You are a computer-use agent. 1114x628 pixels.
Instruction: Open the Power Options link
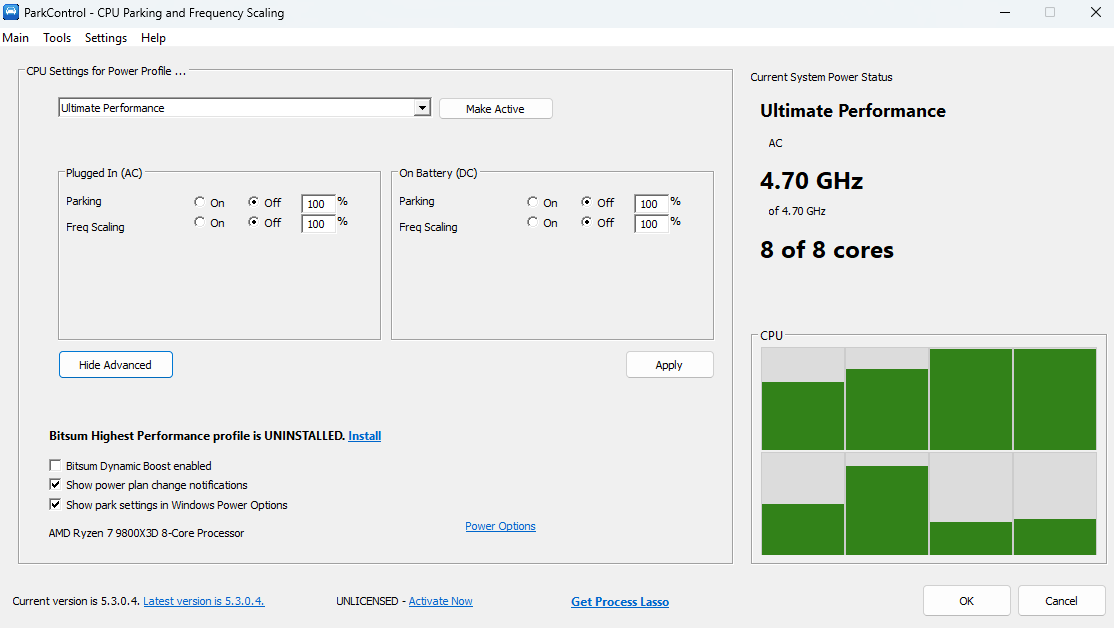point(500,526)
